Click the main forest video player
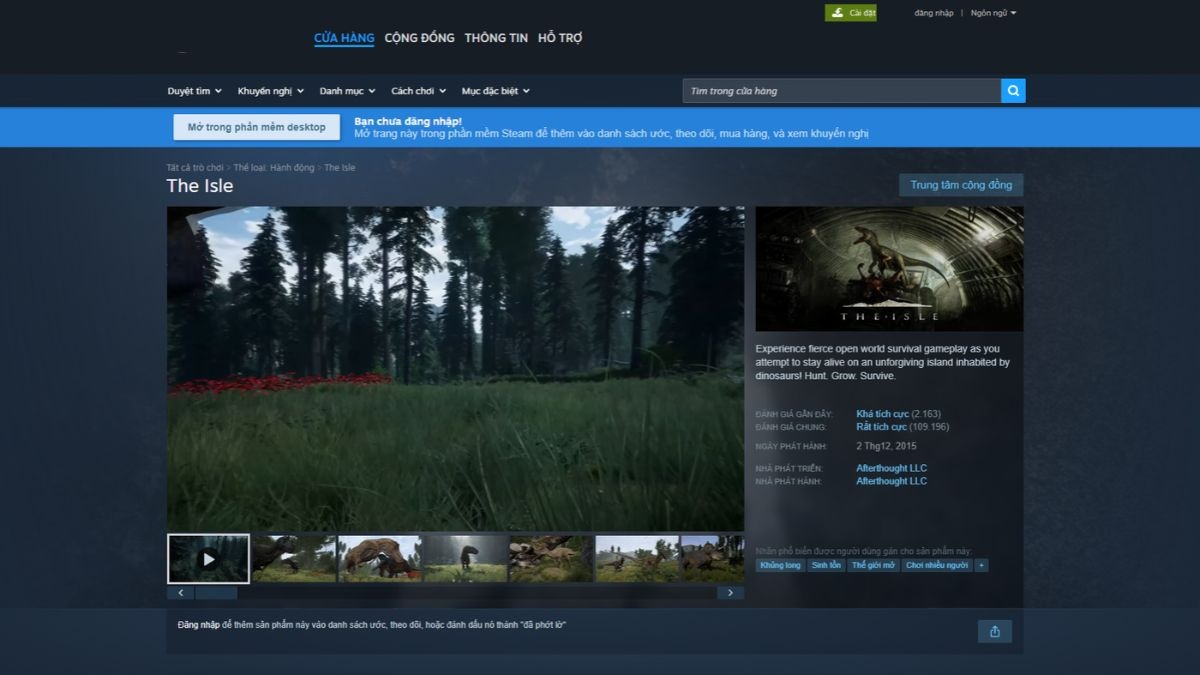This screenshot has height=675, width=1200. (455, 368)
